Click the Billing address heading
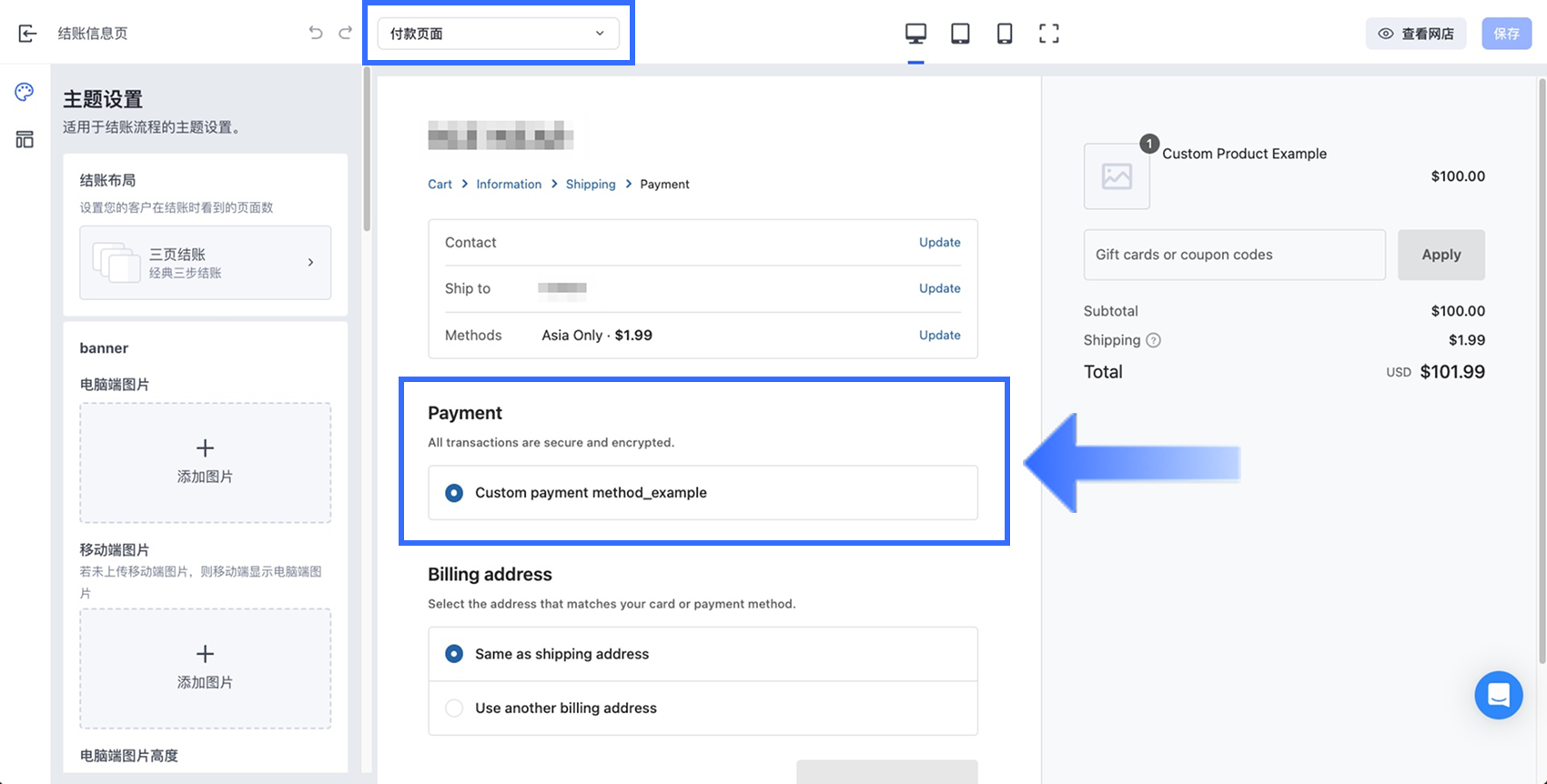The height and width of the screenshot is (784, 1547). [x=490, y=575]
